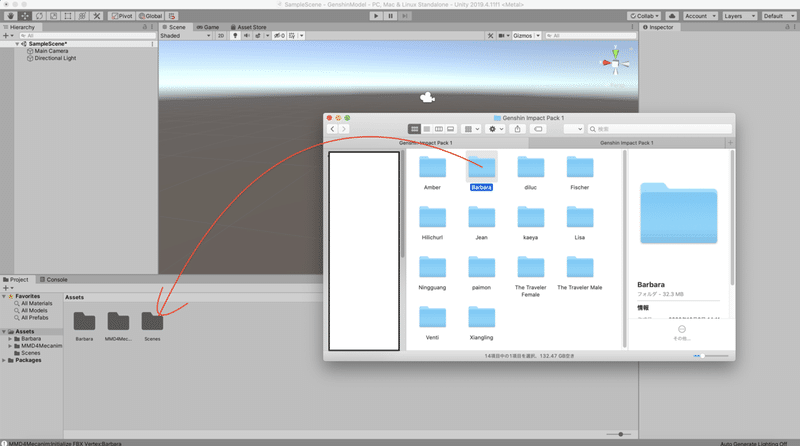The image size is (800, 446).
Task: Expand MMD4Mecanim folder in Project tree
Action: coord(10,346)
